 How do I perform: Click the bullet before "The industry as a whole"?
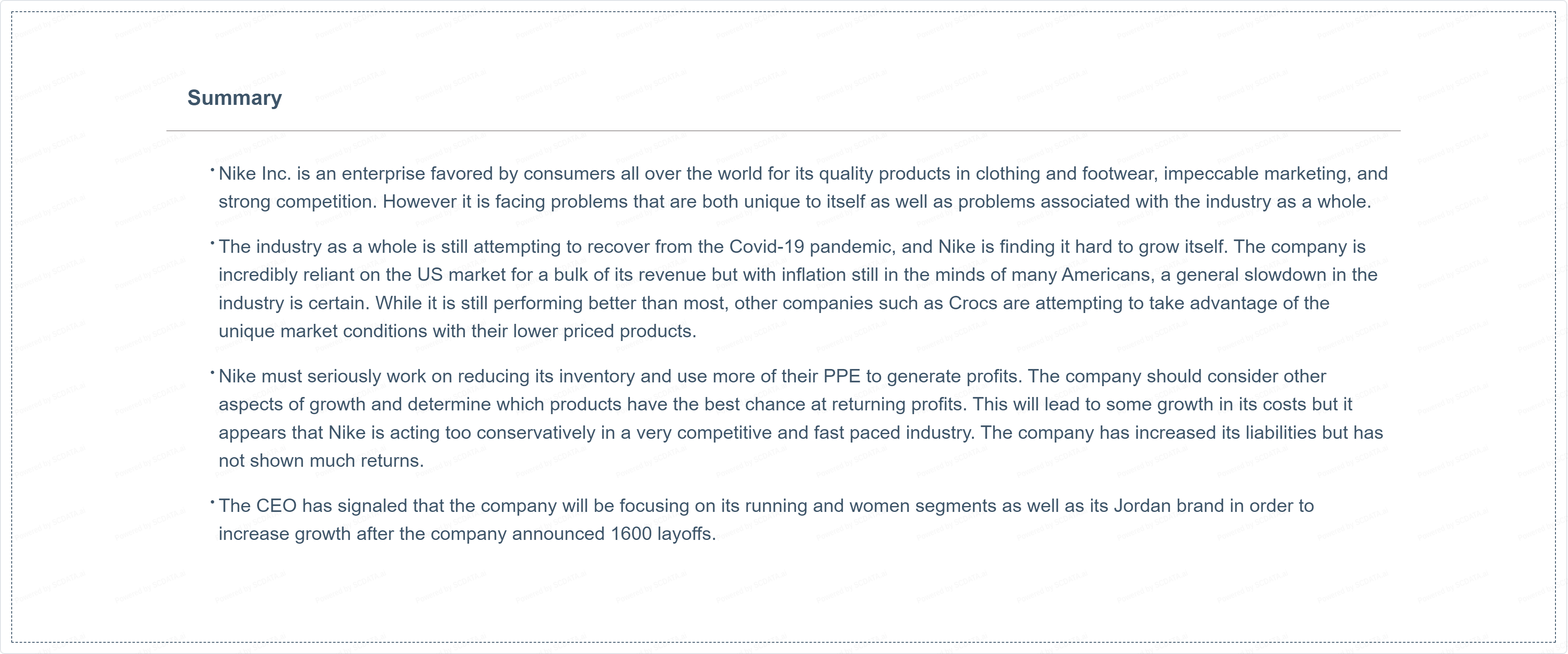coord(213,244)
